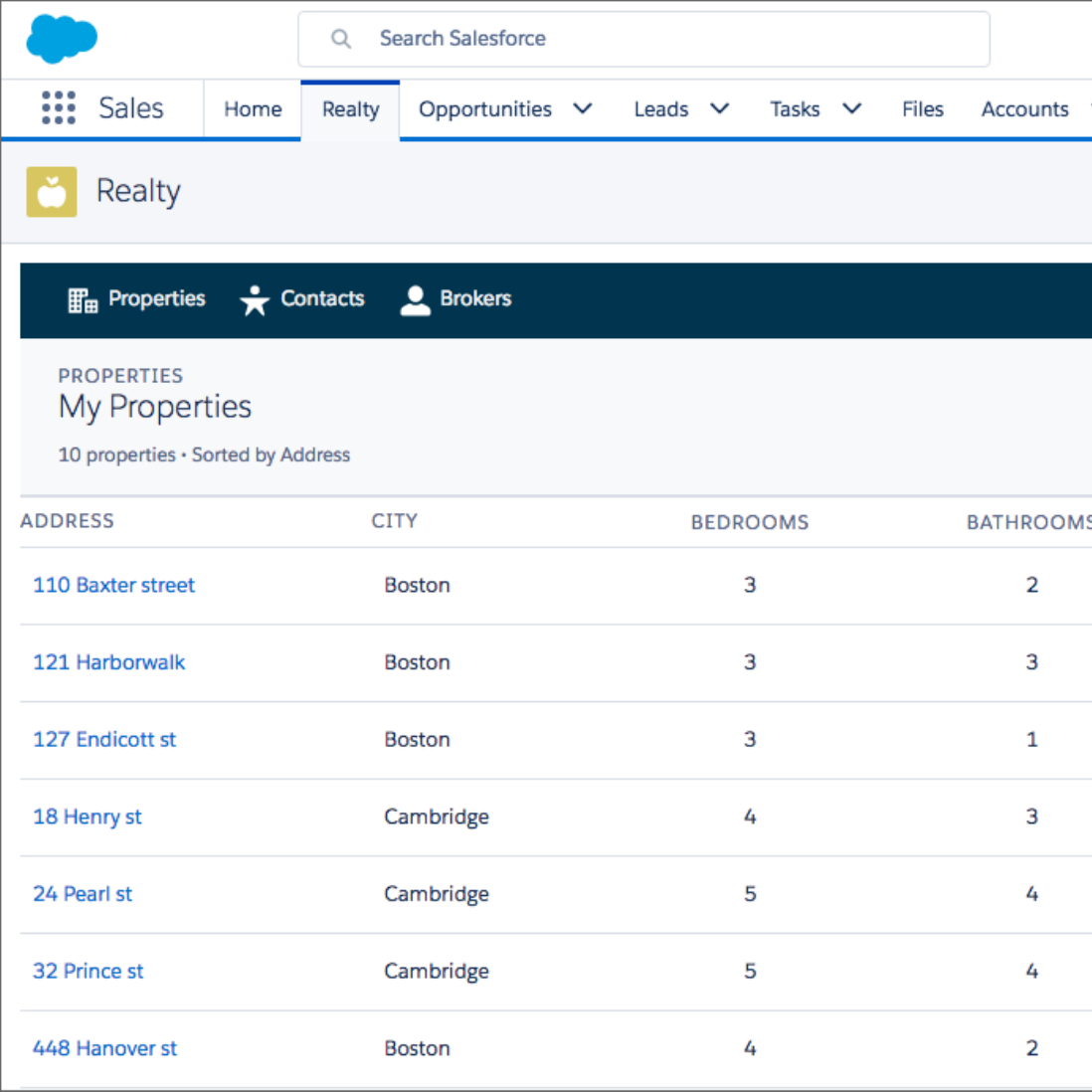Click the Properties building icon

tap(83, 299)
